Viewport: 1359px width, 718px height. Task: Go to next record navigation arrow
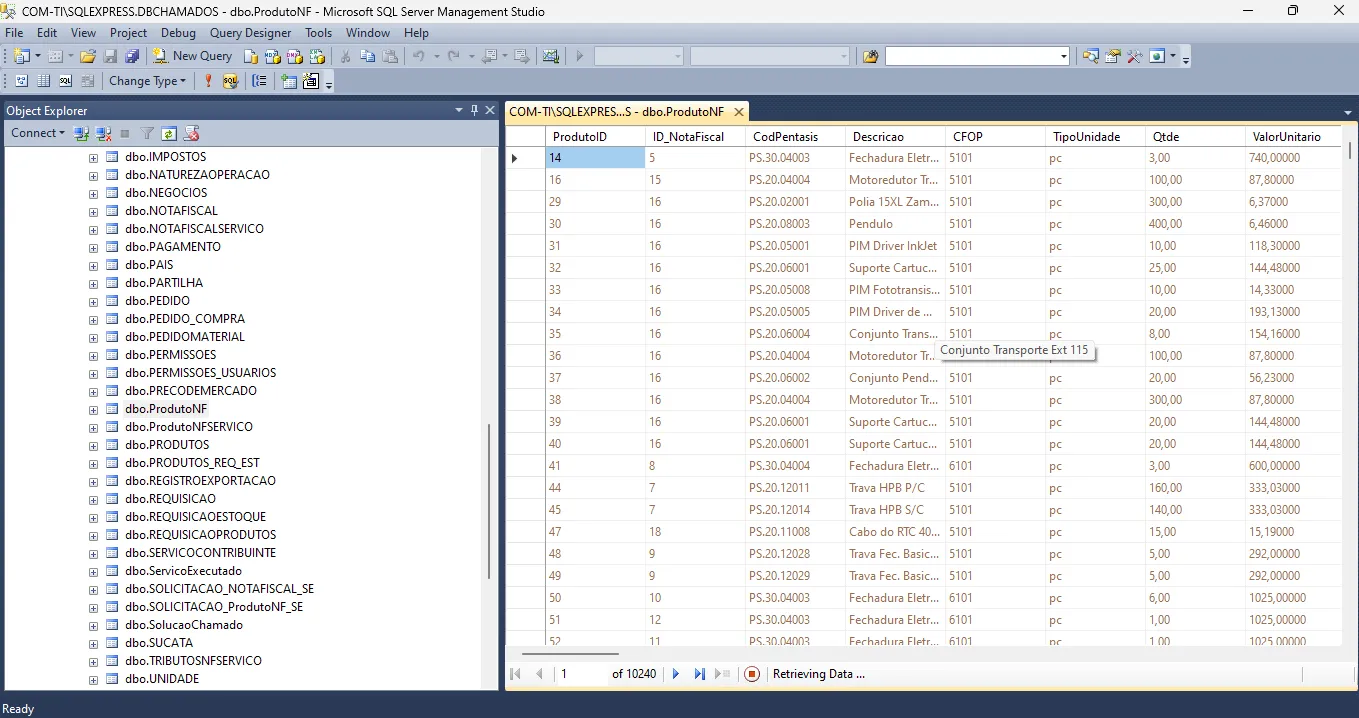click(676, 674)
